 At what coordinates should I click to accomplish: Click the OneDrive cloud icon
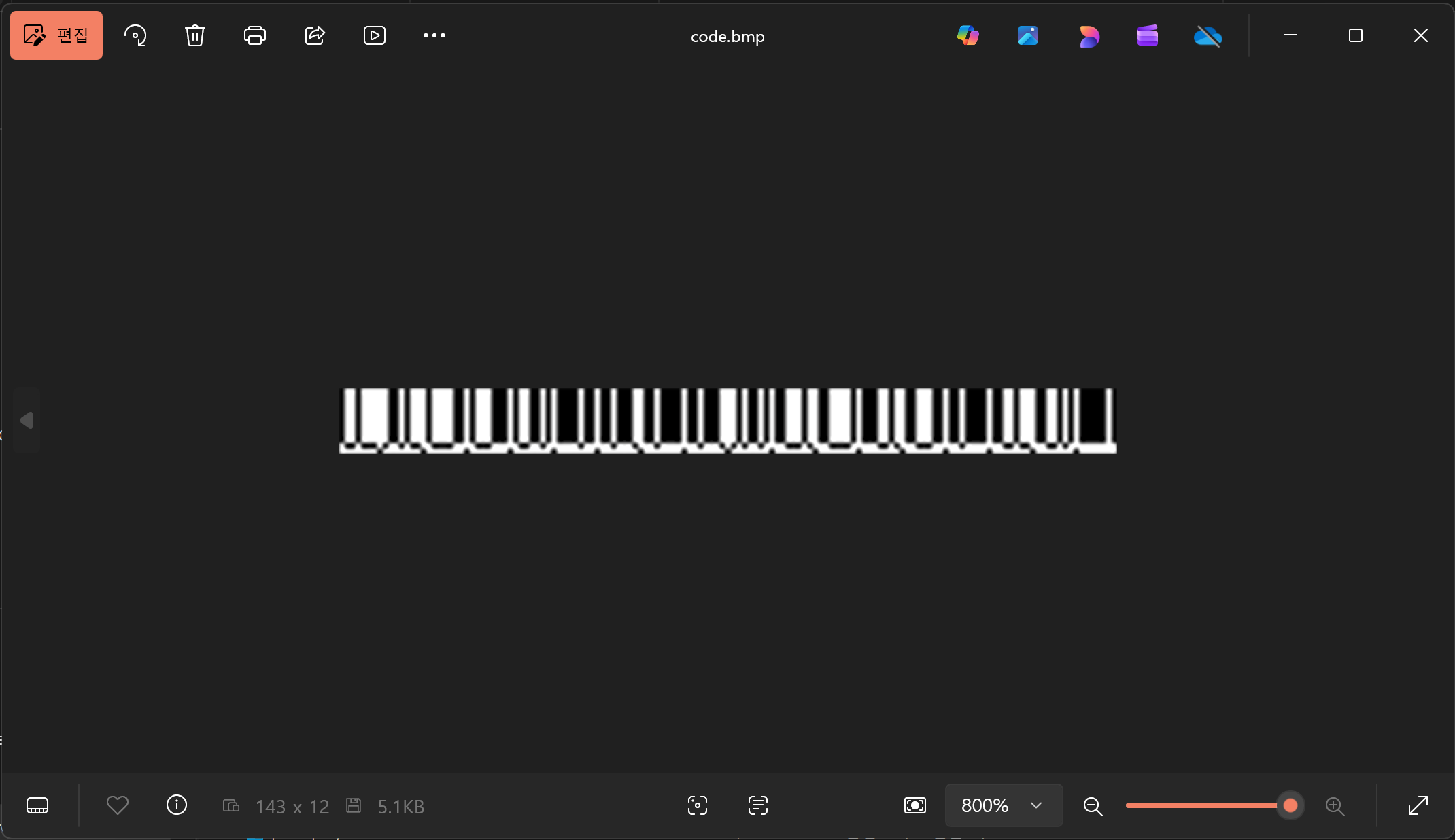[x=1208, y=35]
